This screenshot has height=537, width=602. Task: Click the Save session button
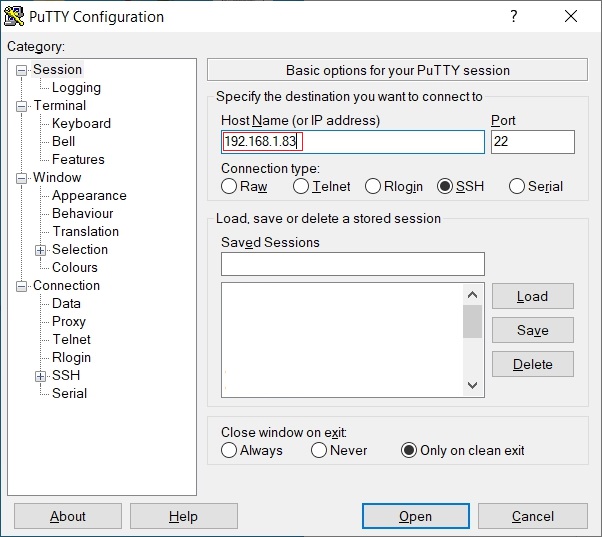click(x=532, y=330)
